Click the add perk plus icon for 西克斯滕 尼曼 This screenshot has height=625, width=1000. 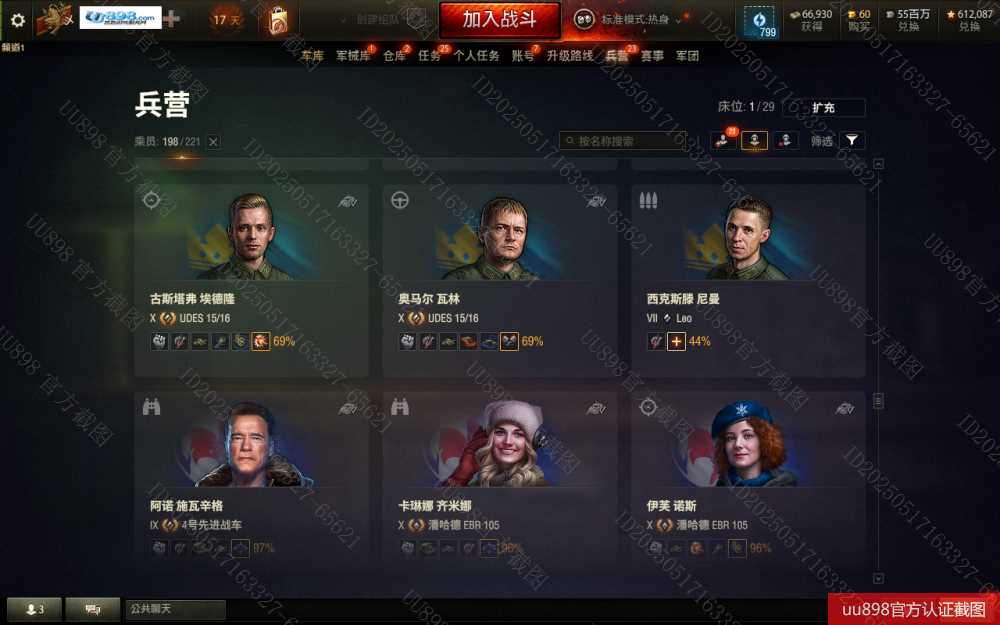[x=676, y=342]
